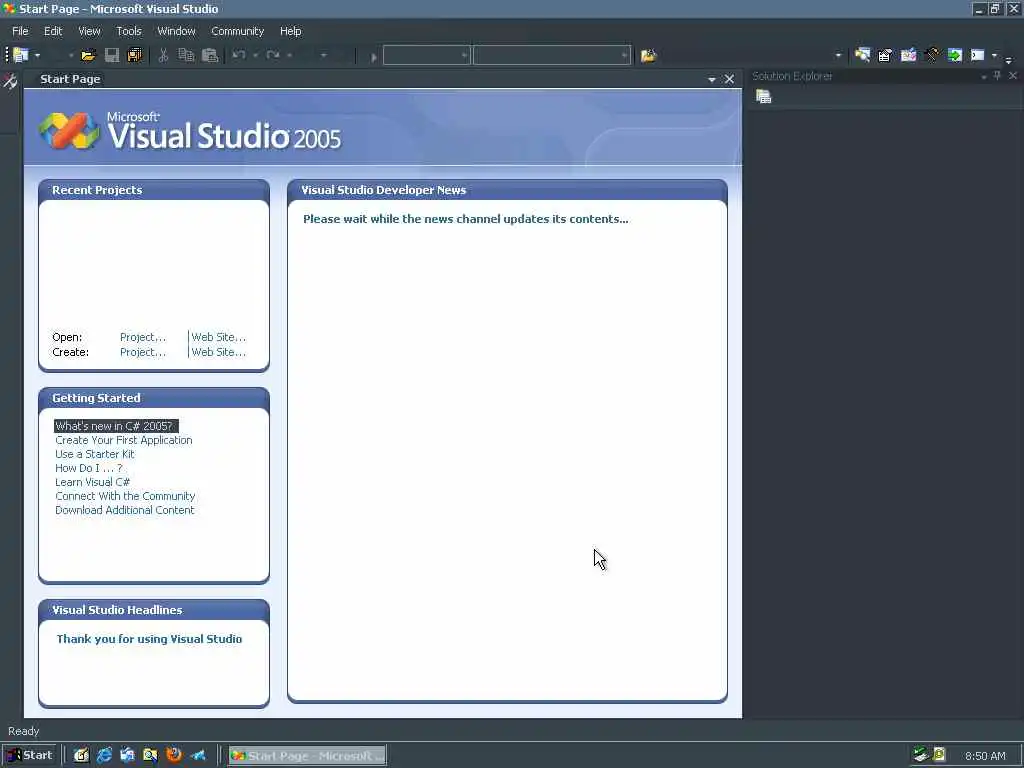Open the Undo history dropdown arrow
This screenshot has height=768, width=1024.
(255, 56)
